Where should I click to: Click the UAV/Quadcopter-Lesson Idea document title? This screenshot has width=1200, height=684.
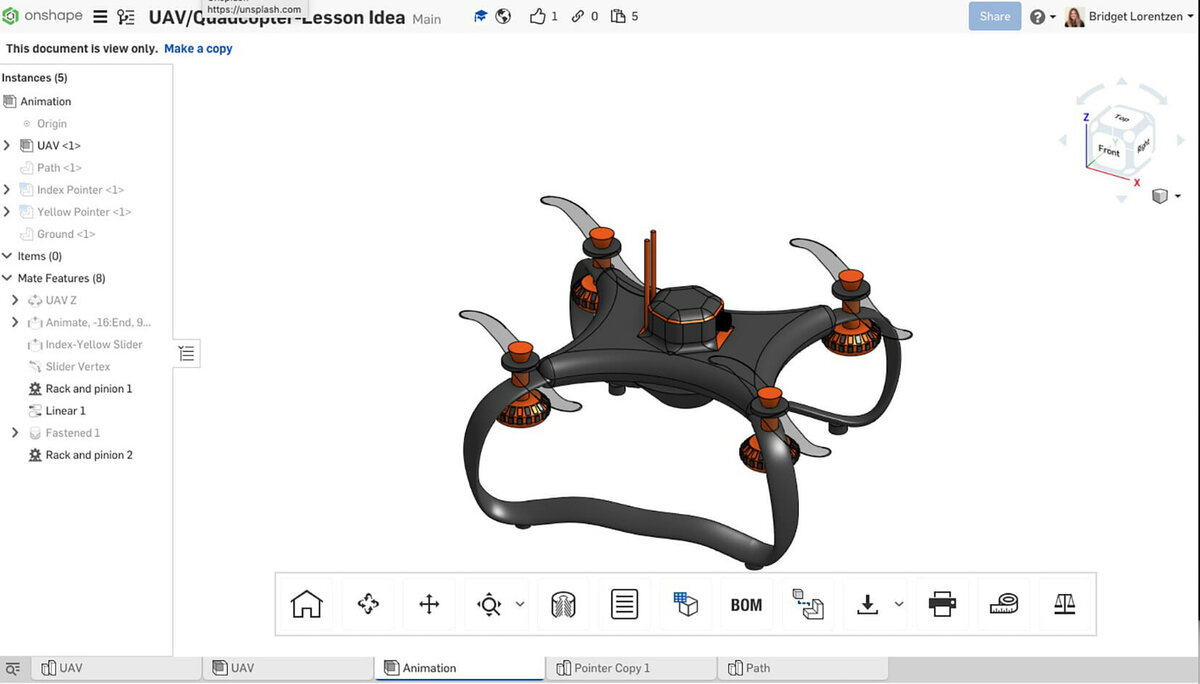tap(277, 17)
